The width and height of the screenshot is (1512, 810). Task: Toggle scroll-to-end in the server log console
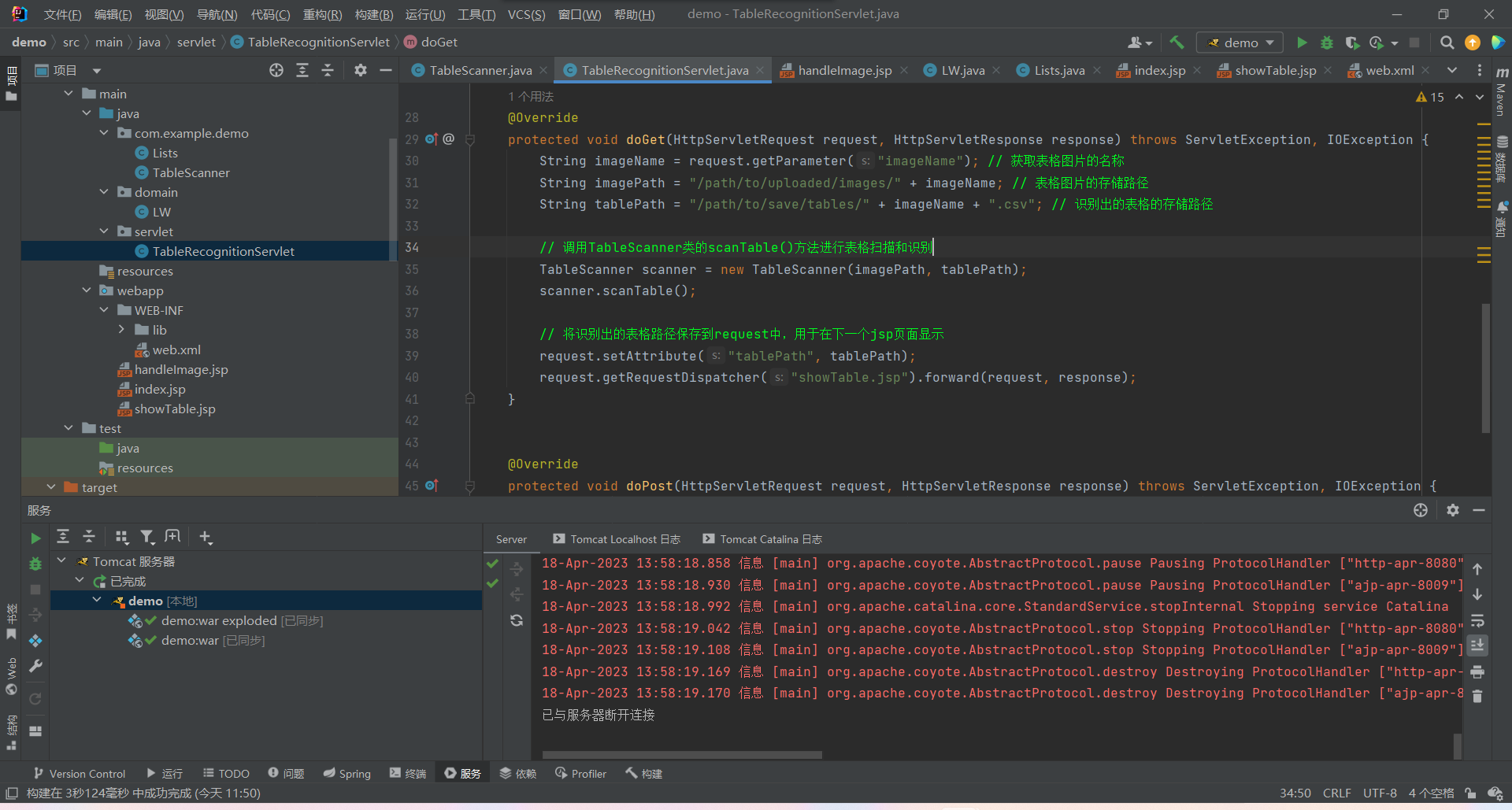click(x=1477, y=645)
